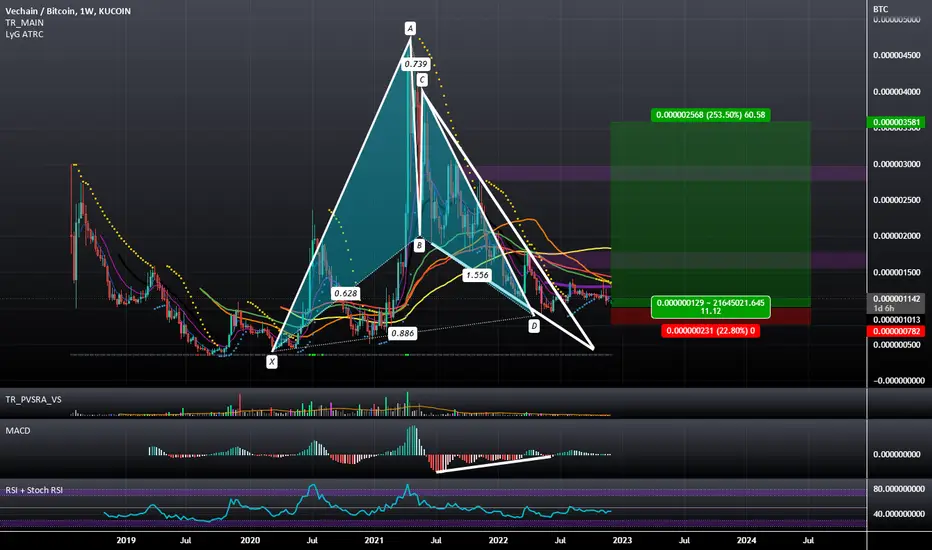Select the RSI + Stoch RSI indicator label
Screen dimensions: 932x550
(34, 490)
